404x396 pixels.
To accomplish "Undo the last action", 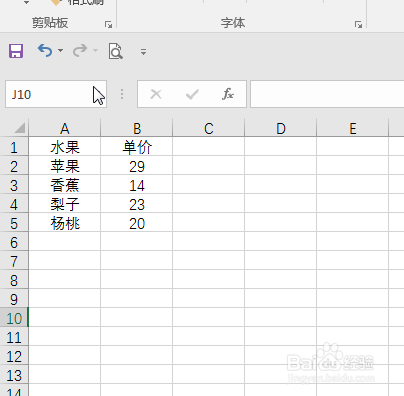I will point(45,51).
